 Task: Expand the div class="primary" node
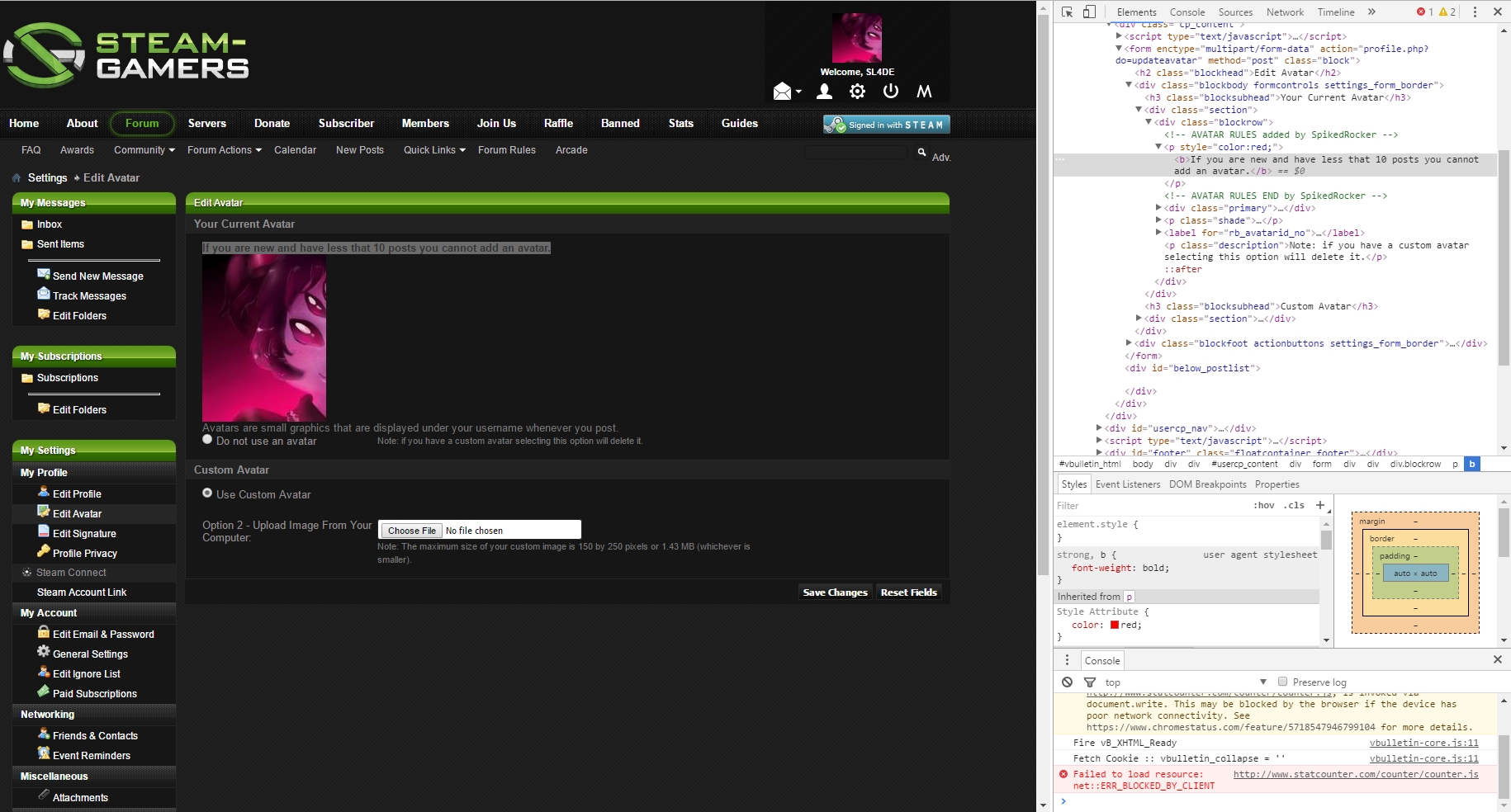(x=1158, y=208)
